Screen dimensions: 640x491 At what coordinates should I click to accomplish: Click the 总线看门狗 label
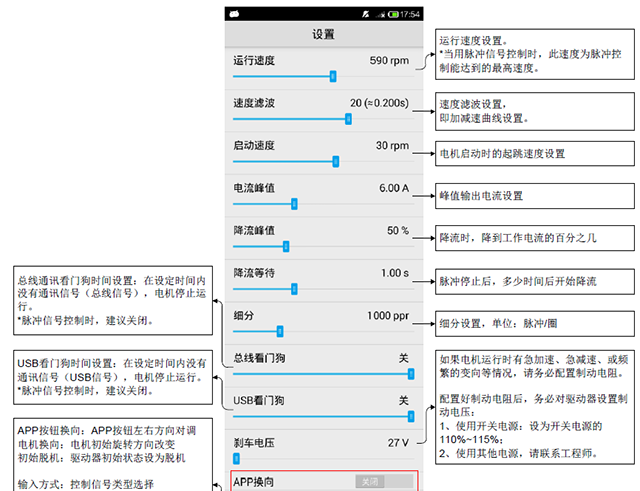(x=259, y=358)
